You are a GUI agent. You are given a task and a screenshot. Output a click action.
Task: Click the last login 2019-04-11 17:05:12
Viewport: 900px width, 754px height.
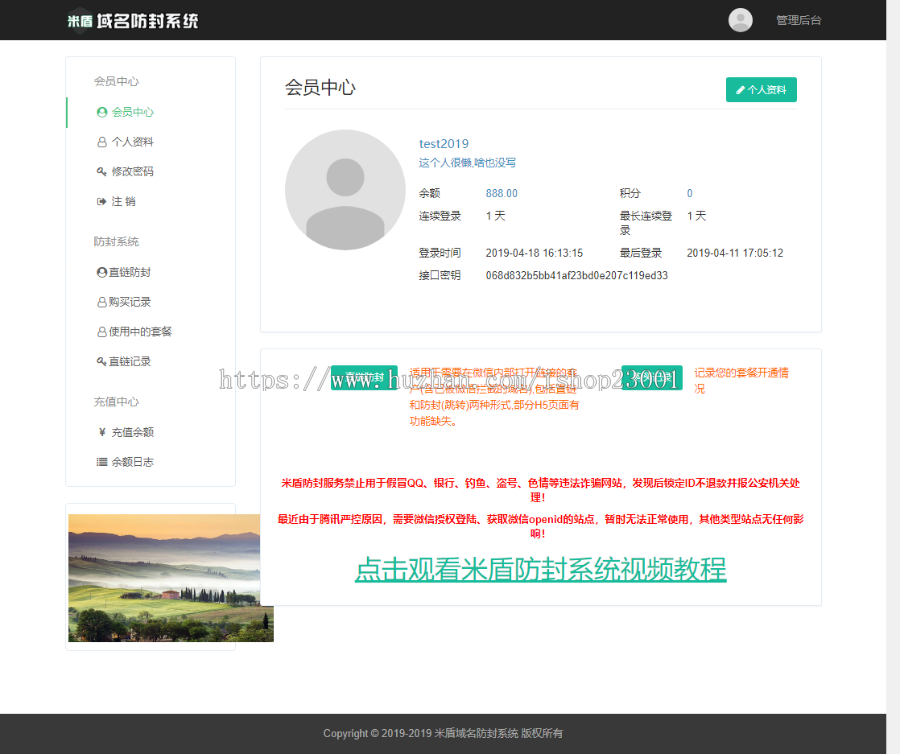coord(735,253)
